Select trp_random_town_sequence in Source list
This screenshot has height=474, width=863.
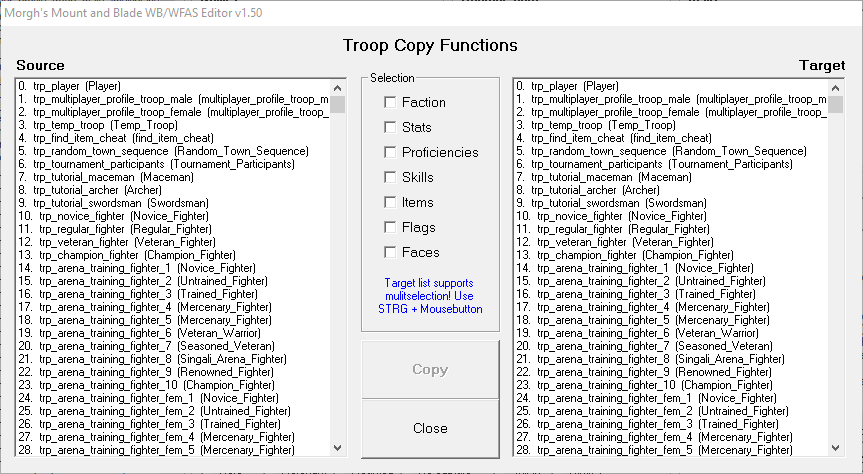[173, 151]
